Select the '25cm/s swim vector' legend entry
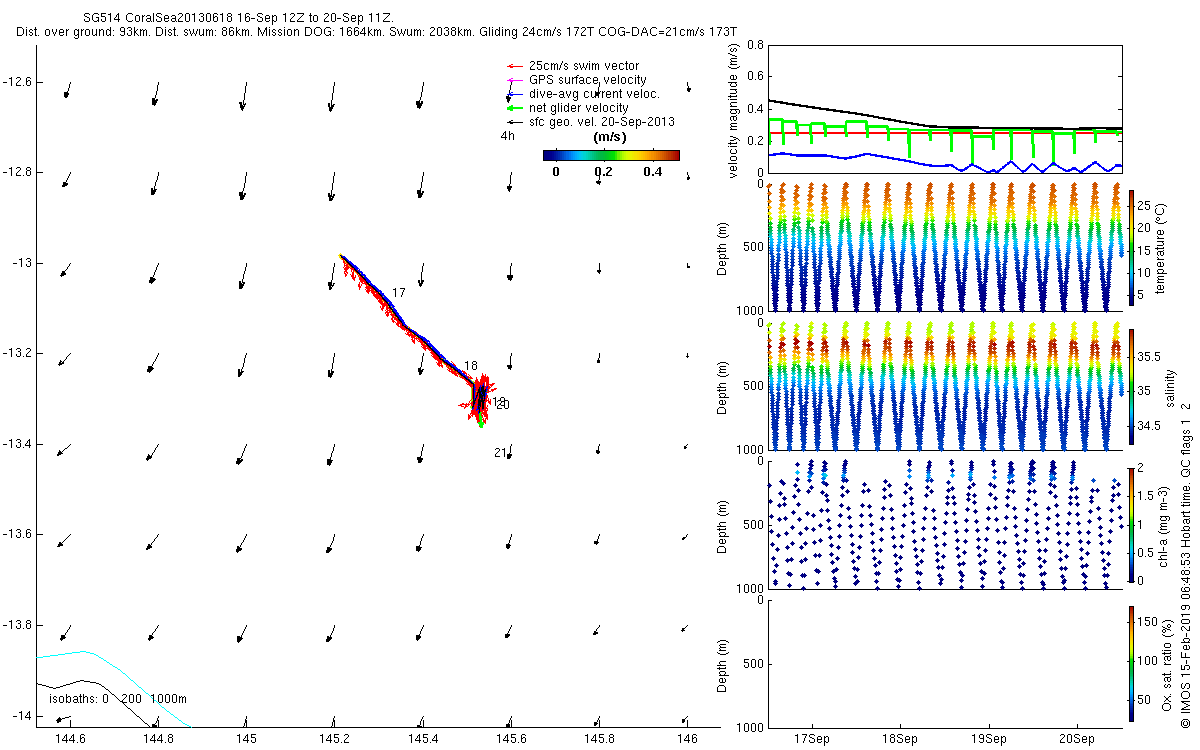This screenshot has width=1200, height=750. click(x=583, y=66)
